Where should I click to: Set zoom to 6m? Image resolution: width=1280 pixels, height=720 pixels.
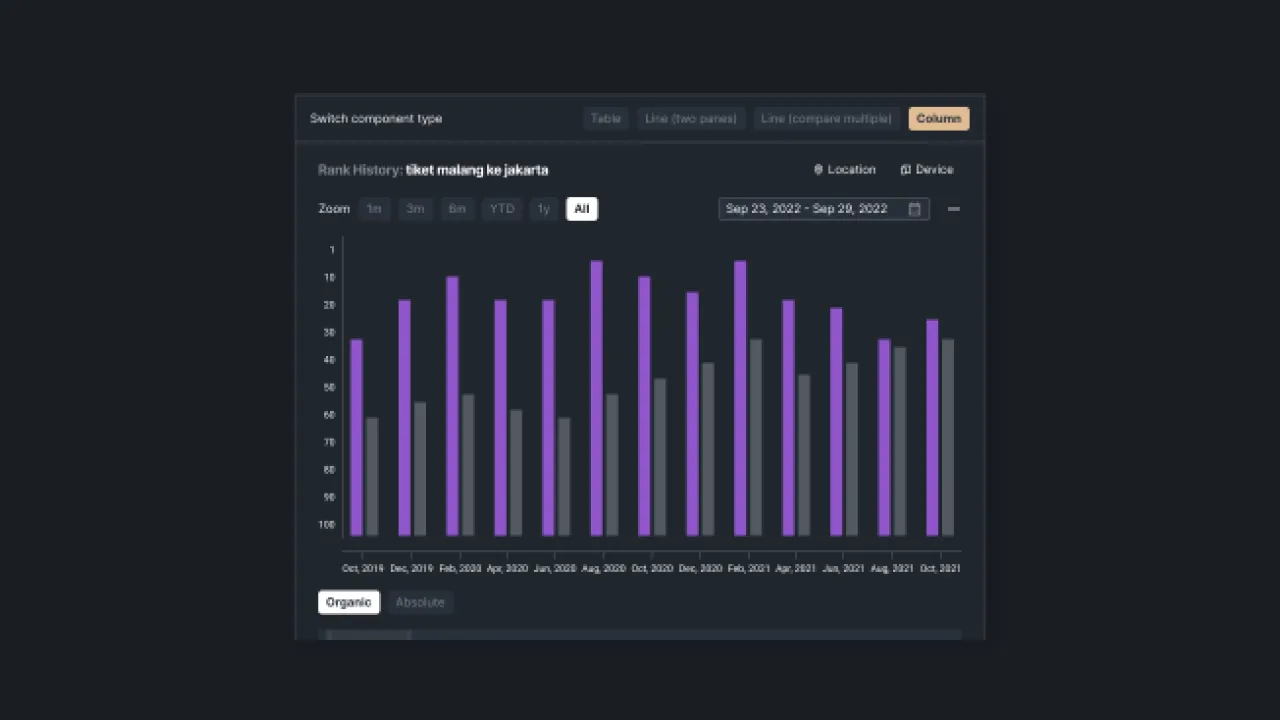[457, 209]
